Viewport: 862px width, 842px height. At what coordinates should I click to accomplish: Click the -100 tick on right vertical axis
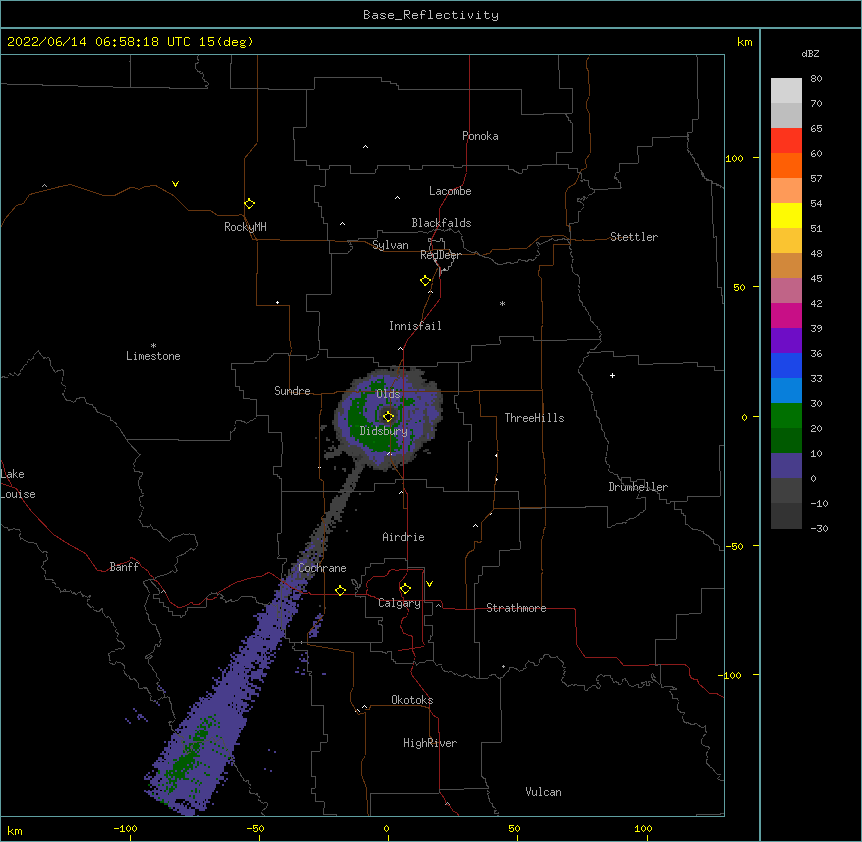[x=731, y=675]
